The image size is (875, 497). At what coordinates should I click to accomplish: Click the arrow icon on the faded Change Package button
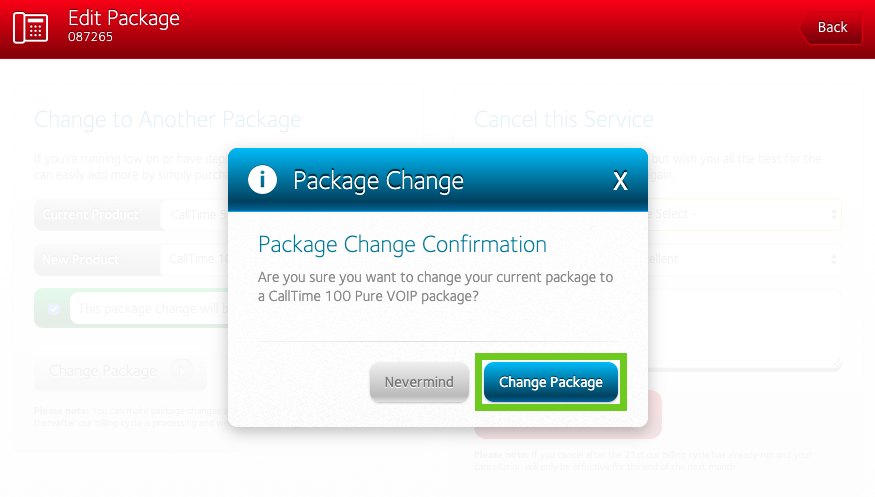click(182, 371)
